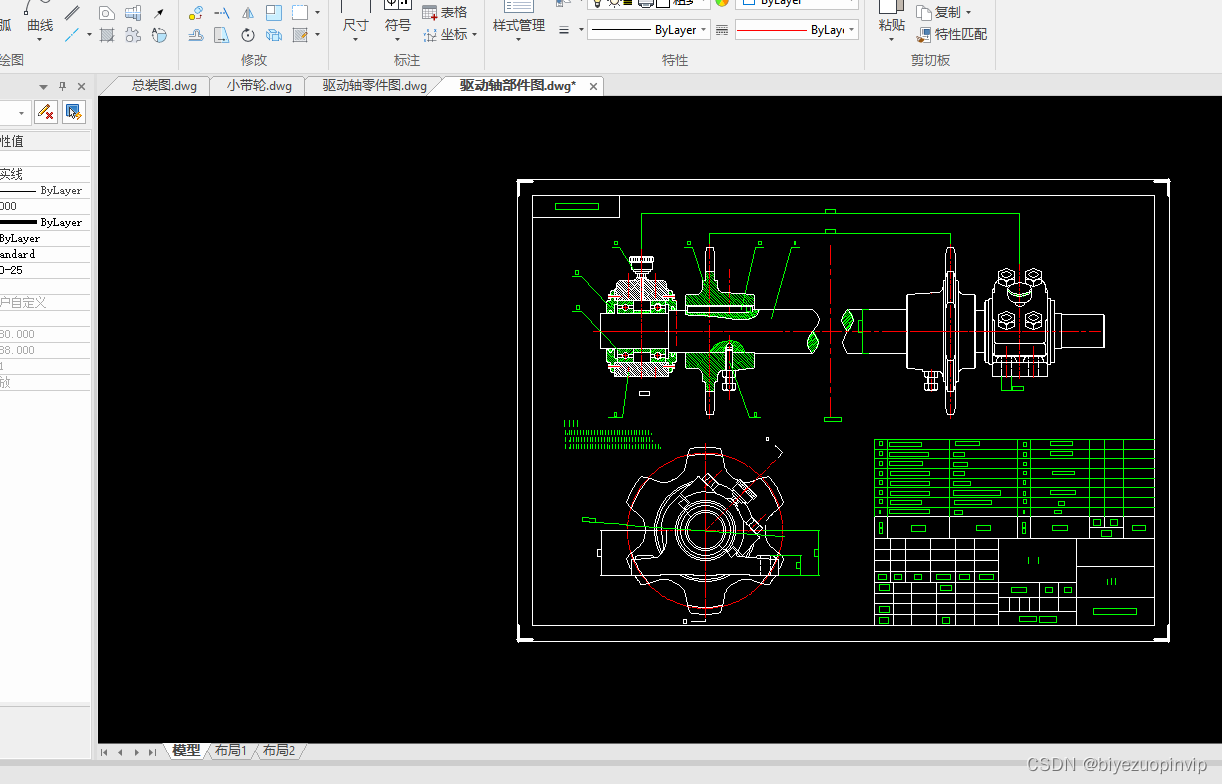Expand the hatch edit dropdown arrow
1222x784 pixels.
(318, 35)
